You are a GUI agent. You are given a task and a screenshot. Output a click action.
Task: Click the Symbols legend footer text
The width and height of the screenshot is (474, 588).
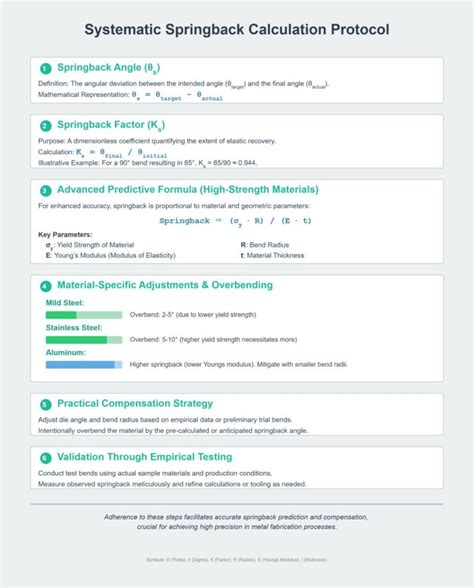click(237, 560)
